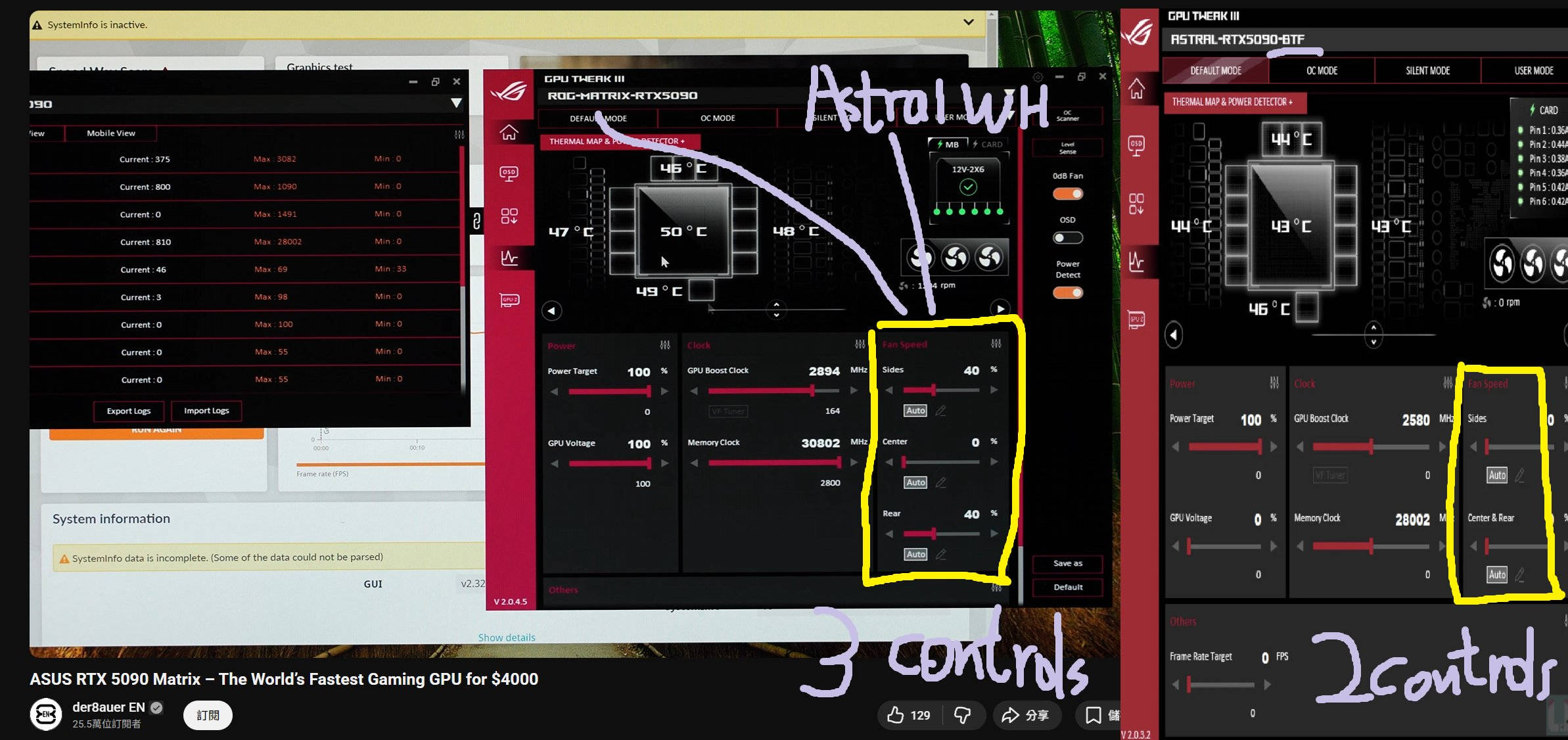Open Fan Speed panel settings sliders icon
Screen dimensions: 1568x740
996,344
